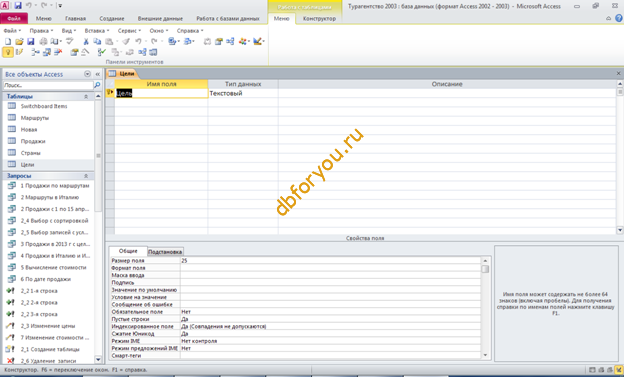Collapse the Таблицы group

pos(86,96)
